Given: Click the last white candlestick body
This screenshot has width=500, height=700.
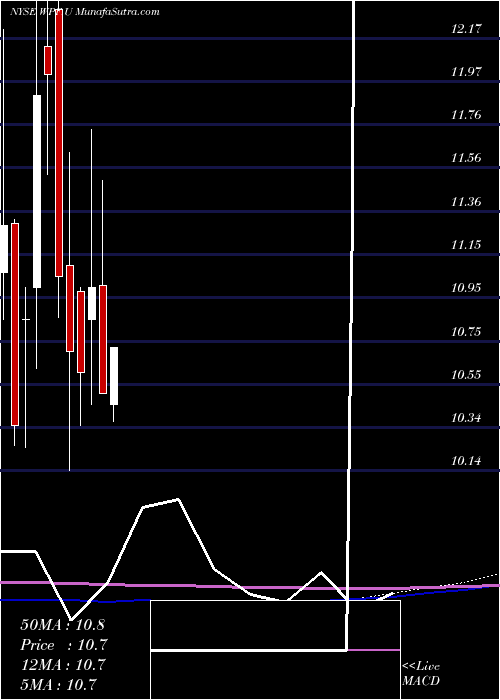Looking at the screenshot, I should pyautogui.click(x=114, y=376).
